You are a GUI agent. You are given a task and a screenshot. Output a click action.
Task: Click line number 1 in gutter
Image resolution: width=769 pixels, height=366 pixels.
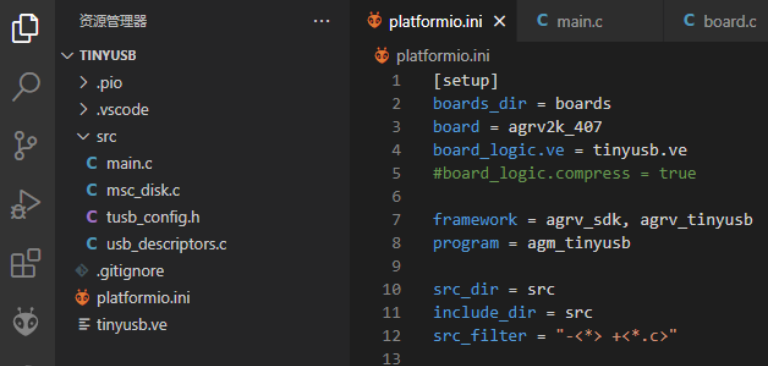pyautogui.click(x=396, y=80)
